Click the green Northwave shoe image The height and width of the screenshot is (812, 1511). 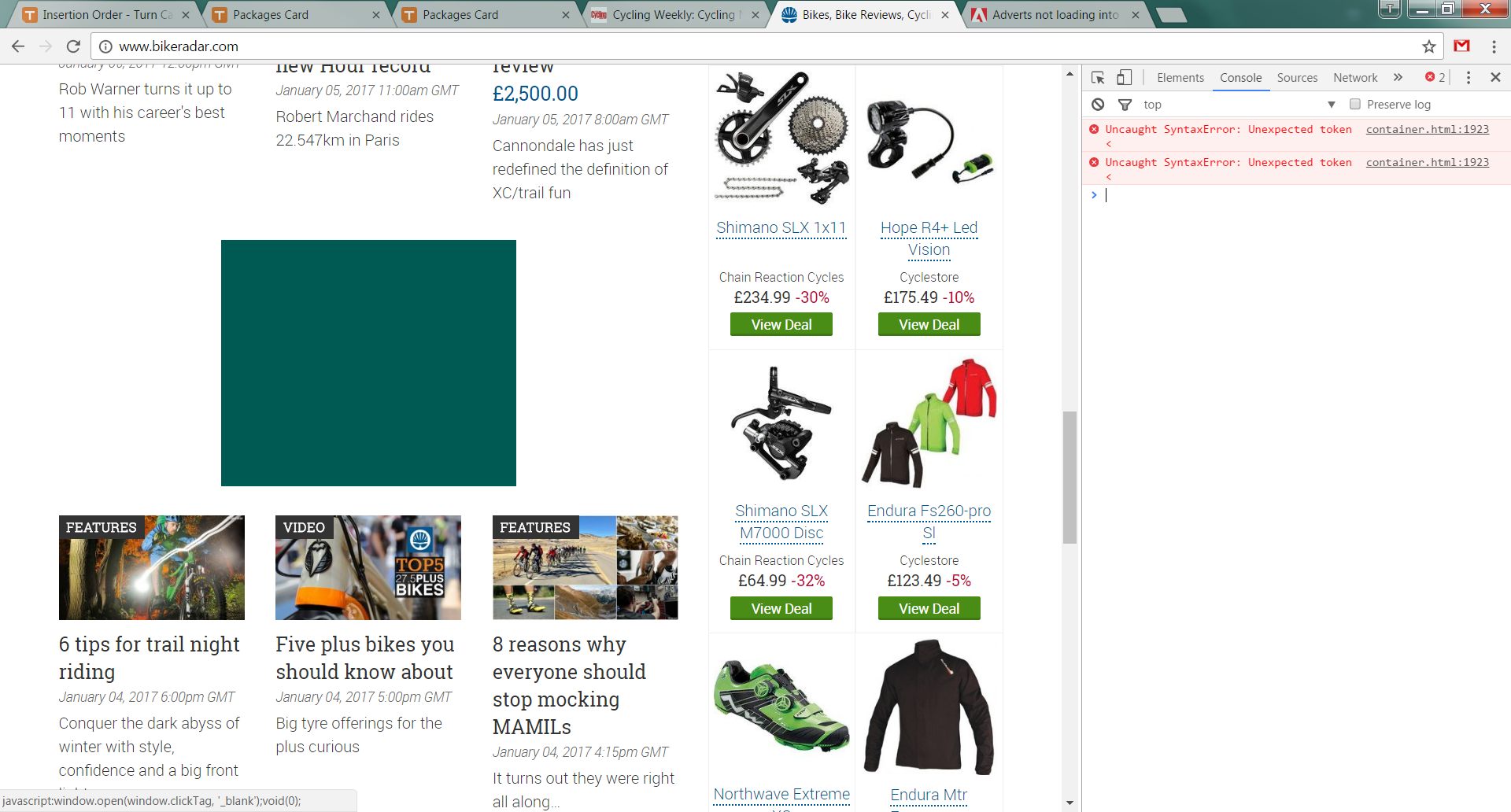click(781, 707)
